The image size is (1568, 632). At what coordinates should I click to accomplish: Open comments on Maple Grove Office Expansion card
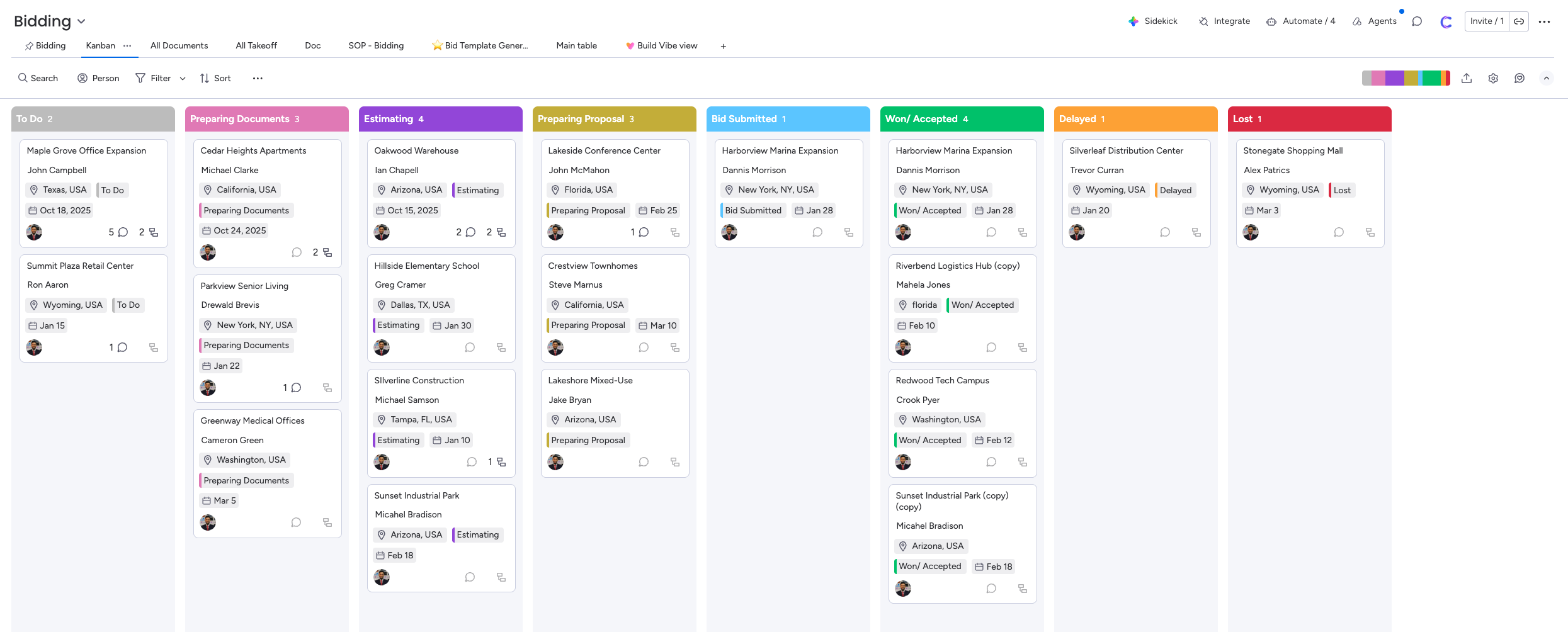pyautogui.click(x=123, y=232)
